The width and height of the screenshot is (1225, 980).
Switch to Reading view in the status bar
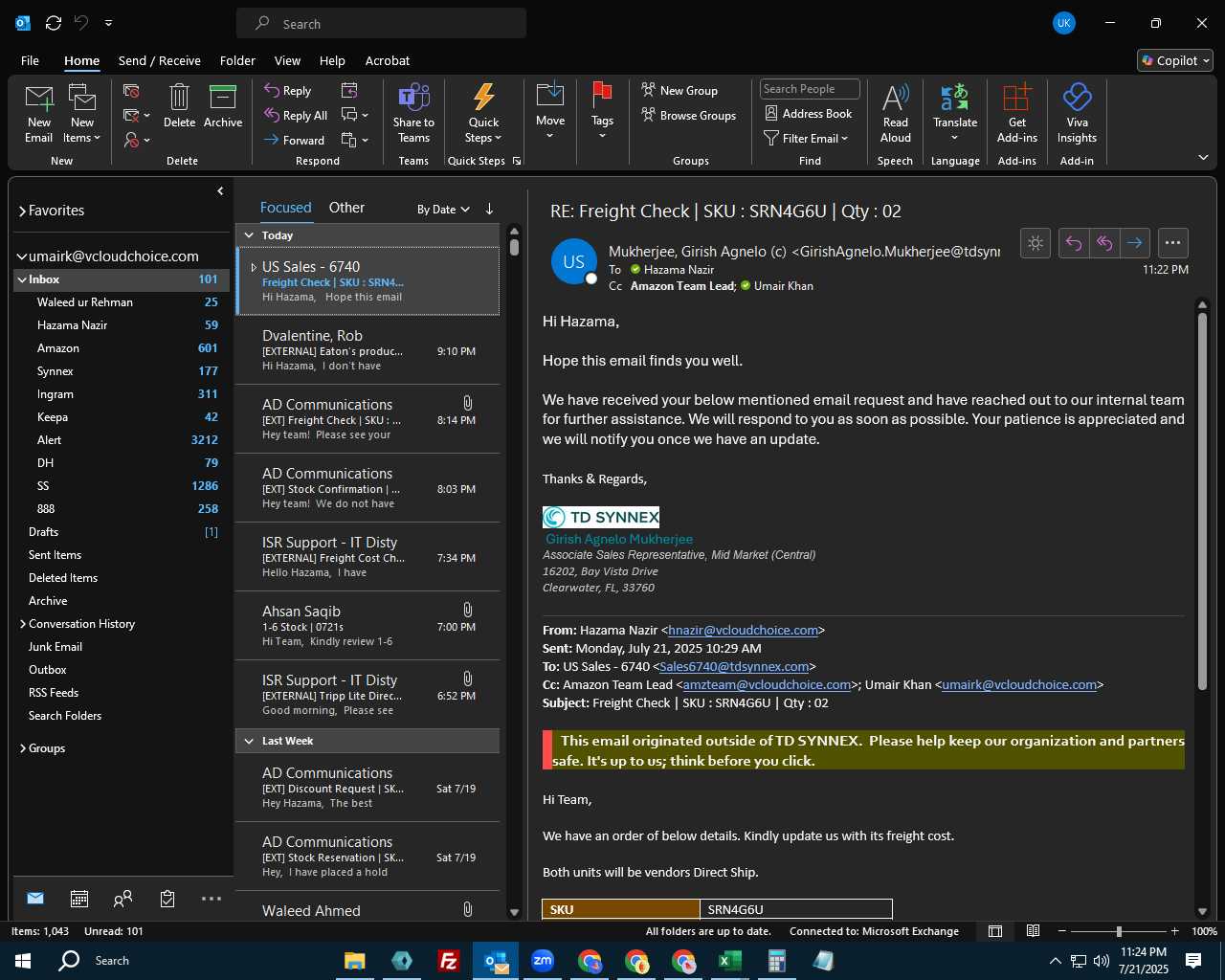pos(1034,931)
